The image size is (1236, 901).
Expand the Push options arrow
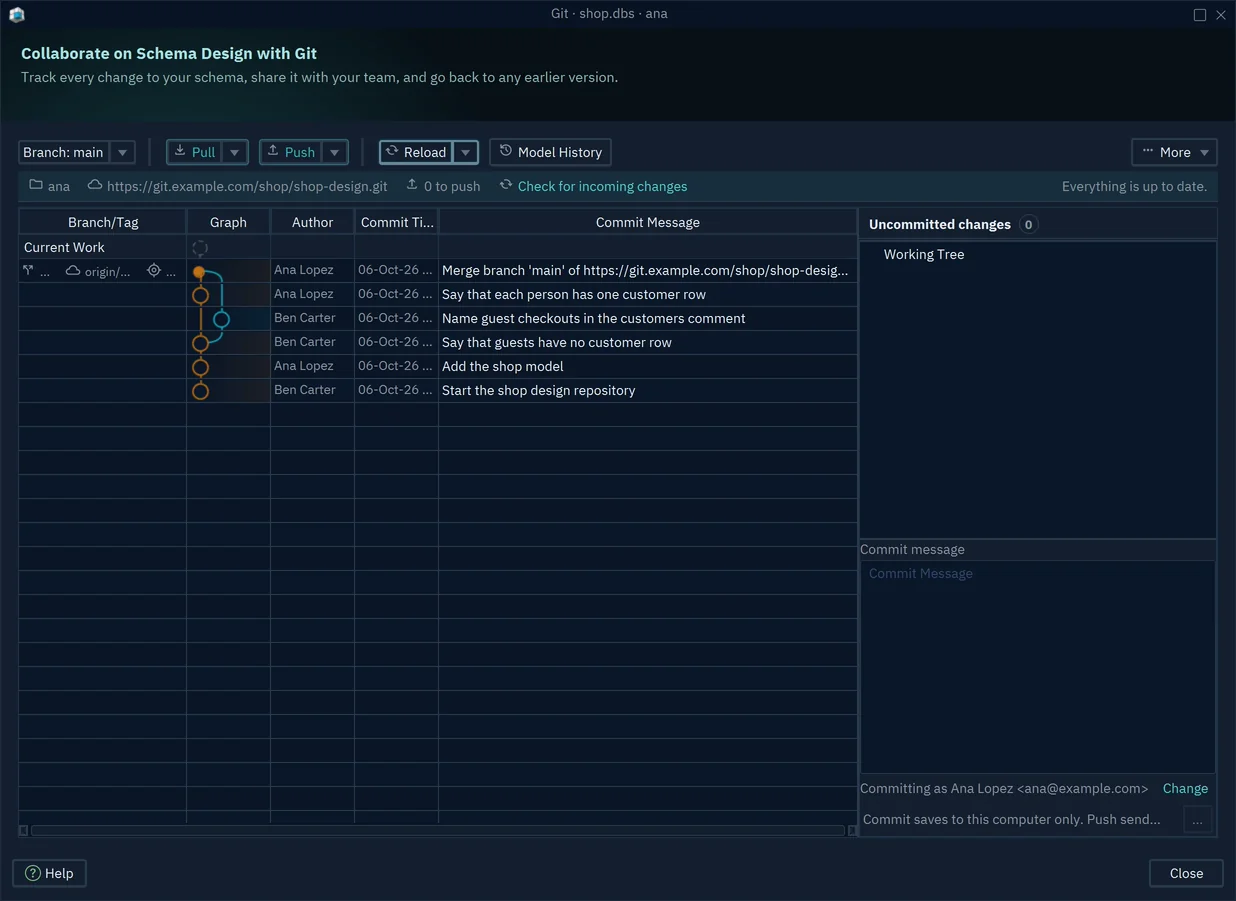tap(335, 152)
